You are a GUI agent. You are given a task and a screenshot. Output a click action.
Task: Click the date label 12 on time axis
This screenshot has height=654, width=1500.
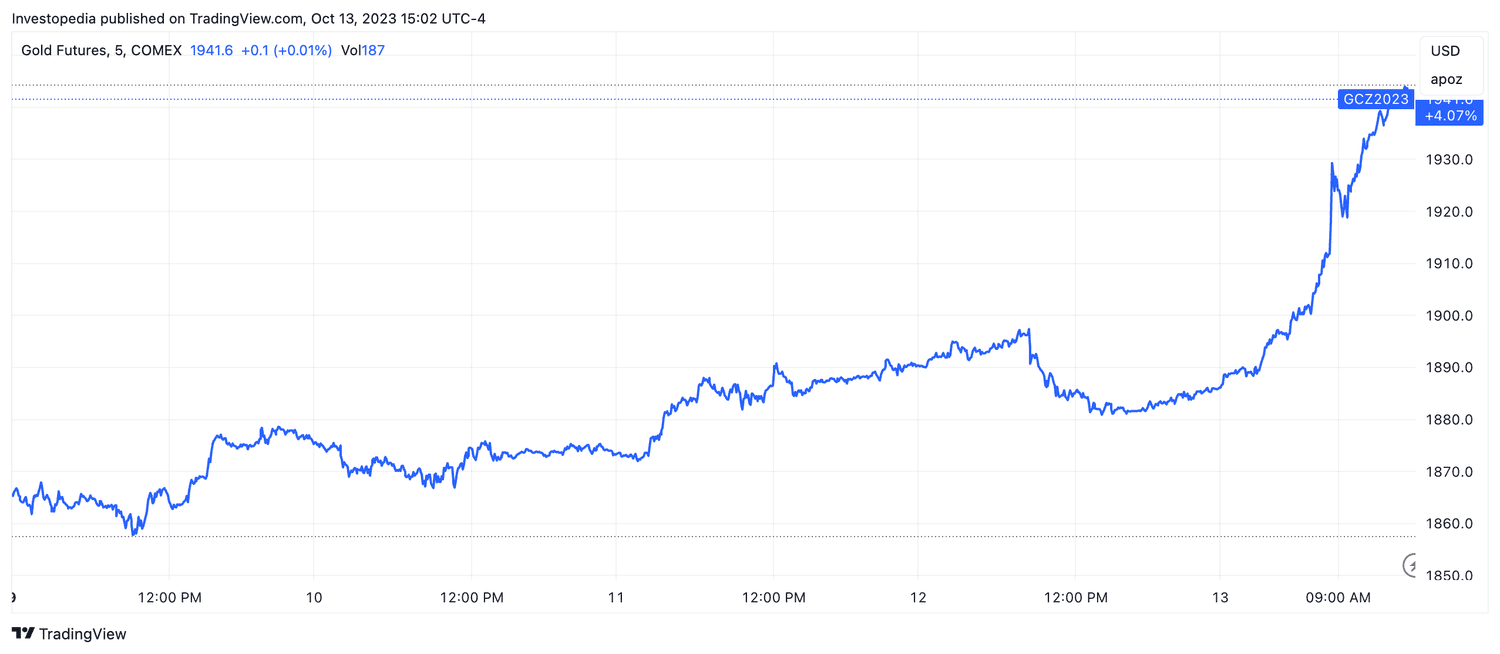click(918, 598)
